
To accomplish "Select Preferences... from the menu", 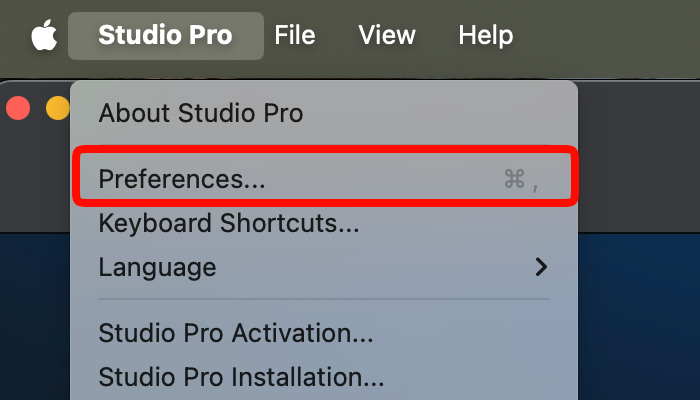I will click(x=325, y=178).
